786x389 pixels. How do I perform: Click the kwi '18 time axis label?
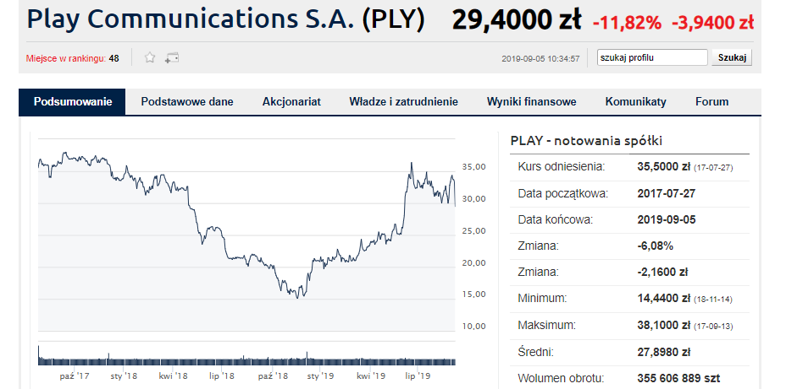(173, 375)
